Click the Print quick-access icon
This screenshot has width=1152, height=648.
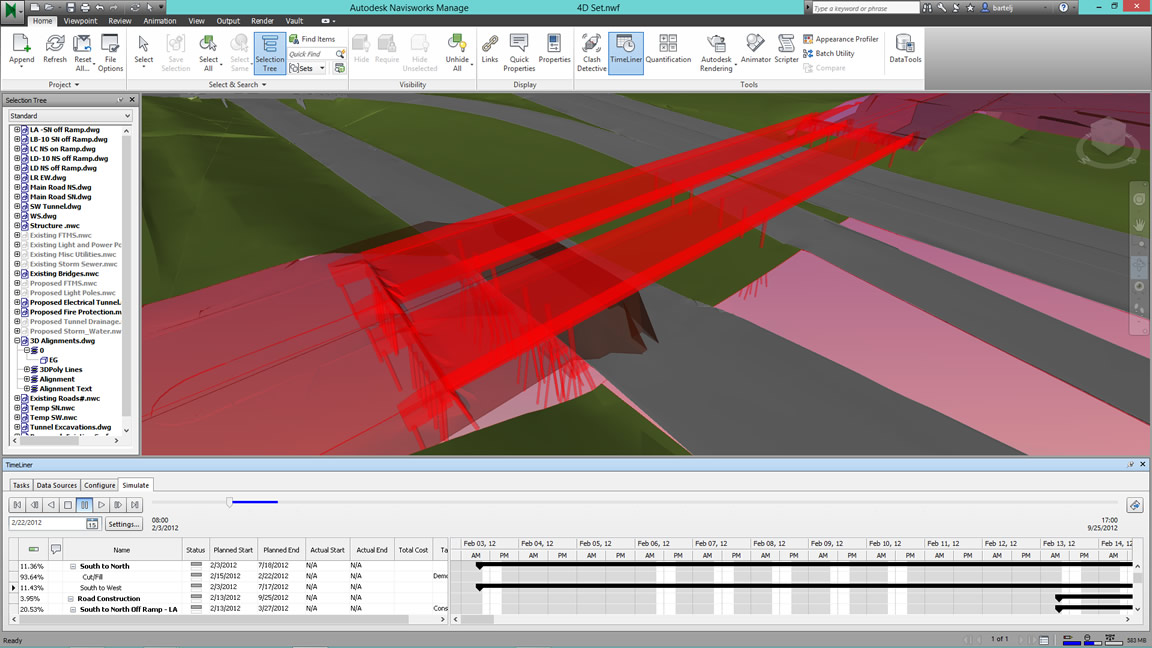pyautogui.click(x=84, y=7)
